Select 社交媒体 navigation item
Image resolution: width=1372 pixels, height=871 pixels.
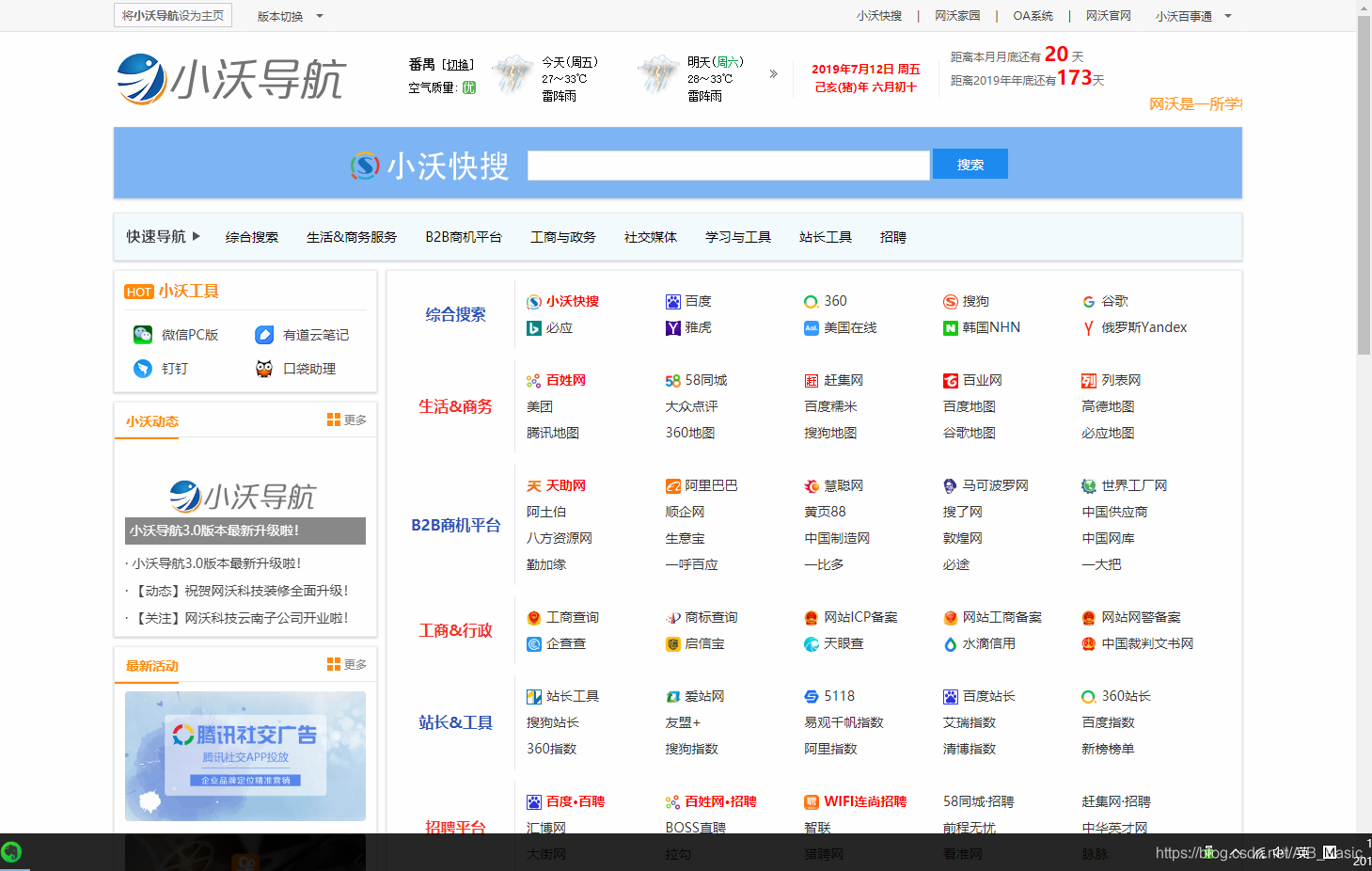point(651,237)
